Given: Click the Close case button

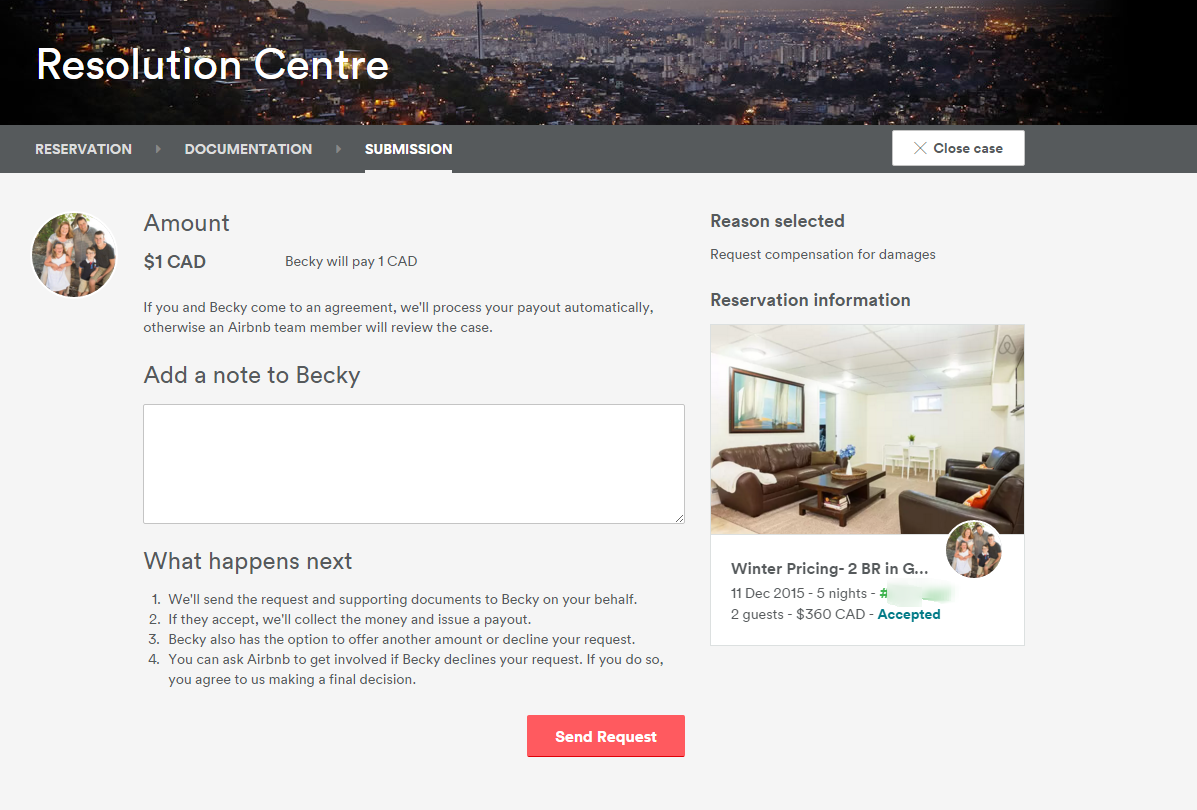Looking at the screenshot, I should 958,148.
